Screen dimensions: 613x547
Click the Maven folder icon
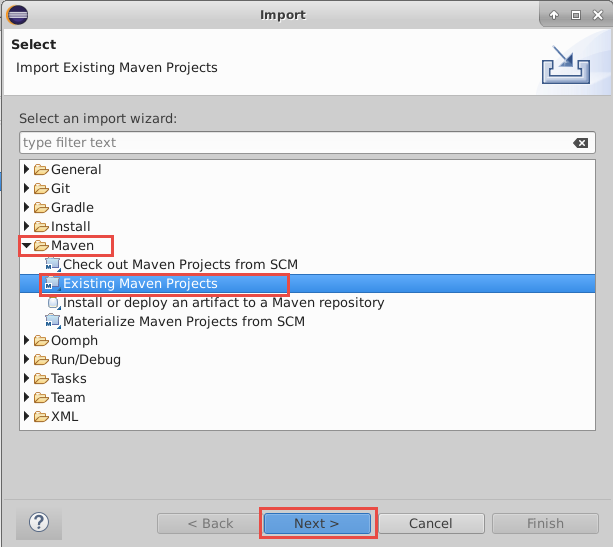coord(41,246)
